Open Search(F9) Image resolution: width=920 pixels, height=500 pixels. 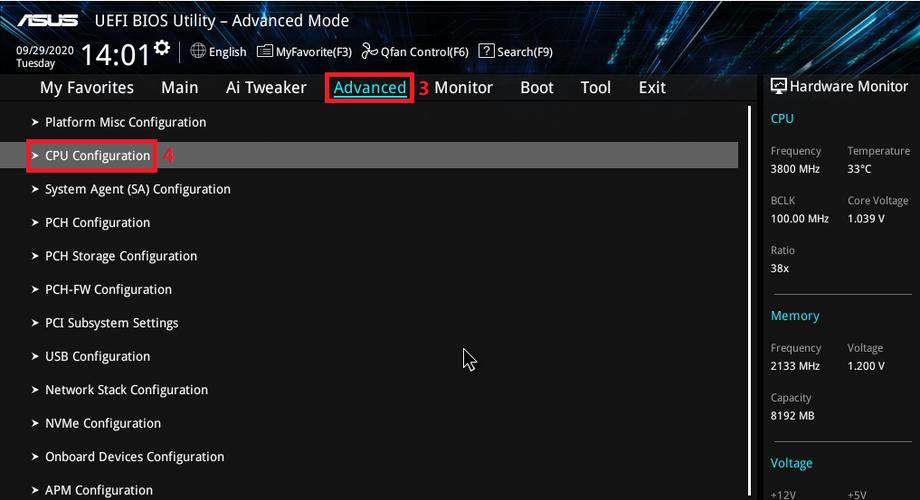click(x=525, y=52)
